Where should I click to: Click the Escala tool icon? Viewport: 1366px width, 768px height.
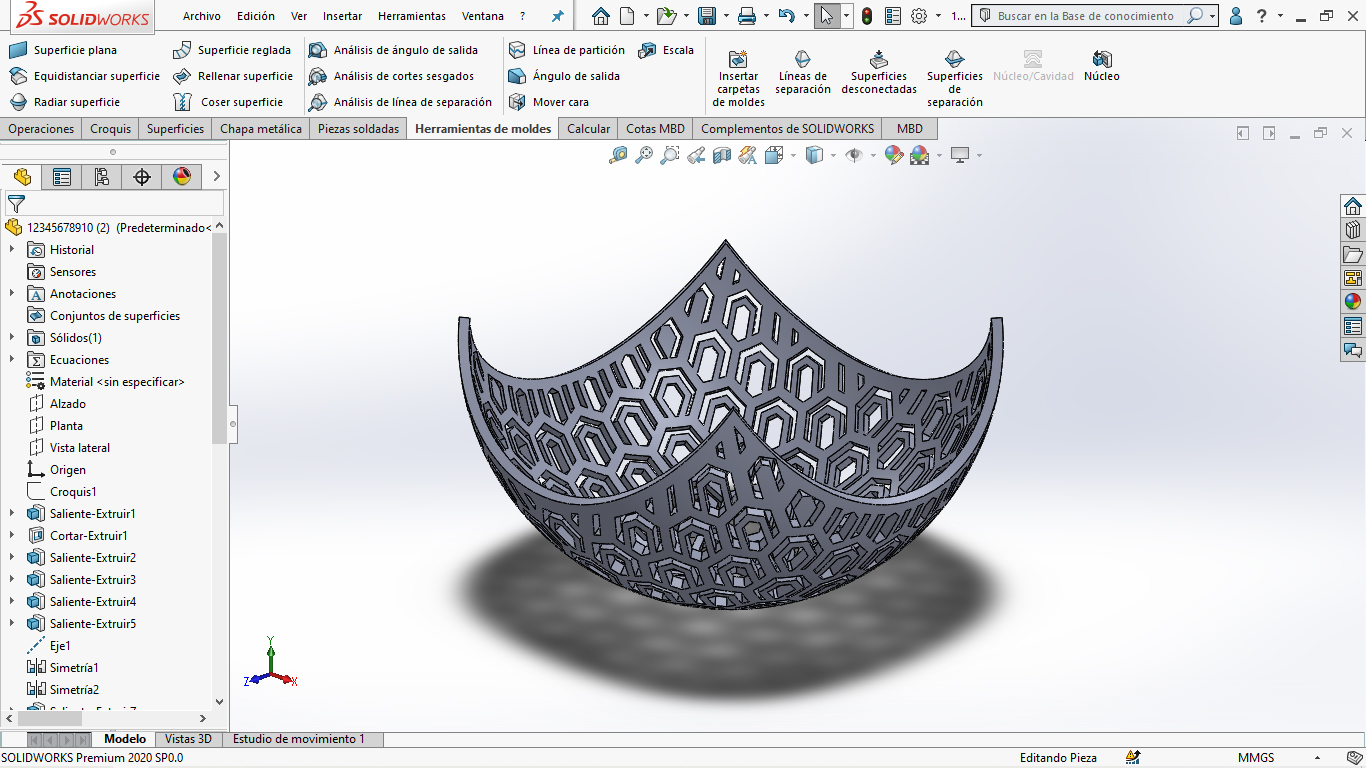coord(648,50)
